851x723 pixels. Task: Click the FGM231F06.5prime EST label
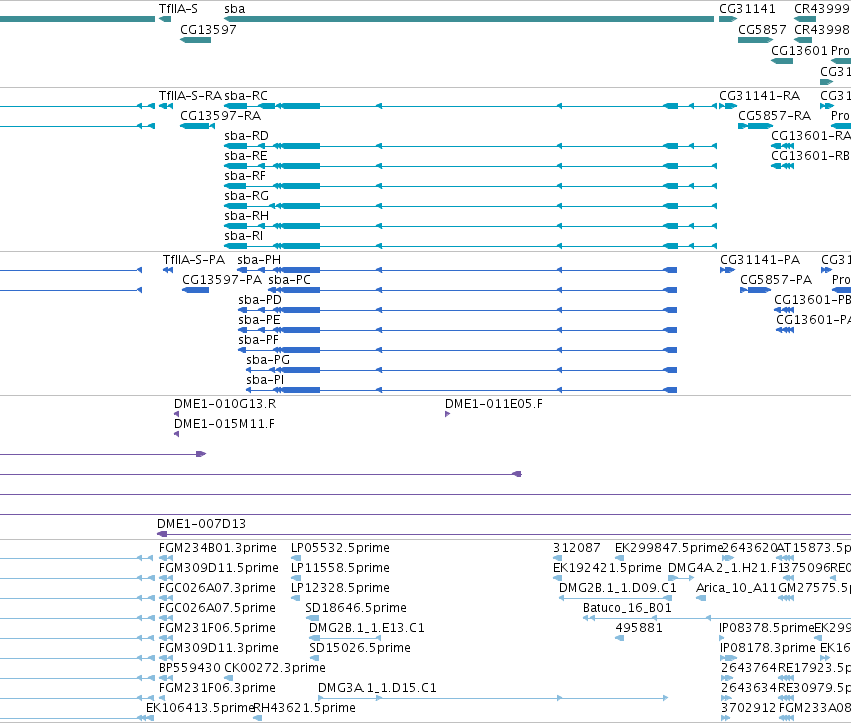[217, 627]
